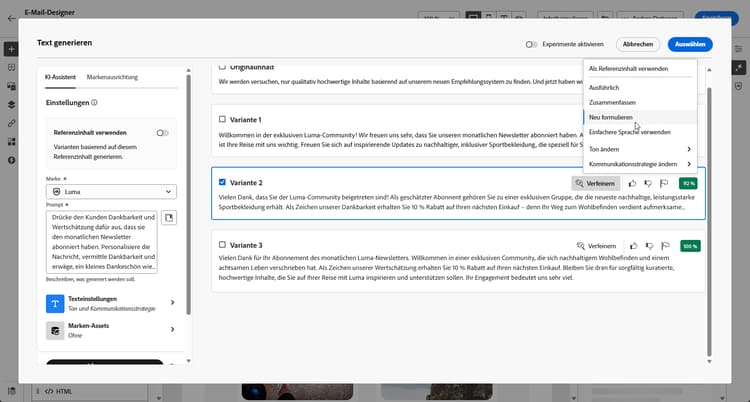Flag Variante 3 with flag icon
This screenshot has width=750, height=402.
pyautogui.click(x=665, y=246)
